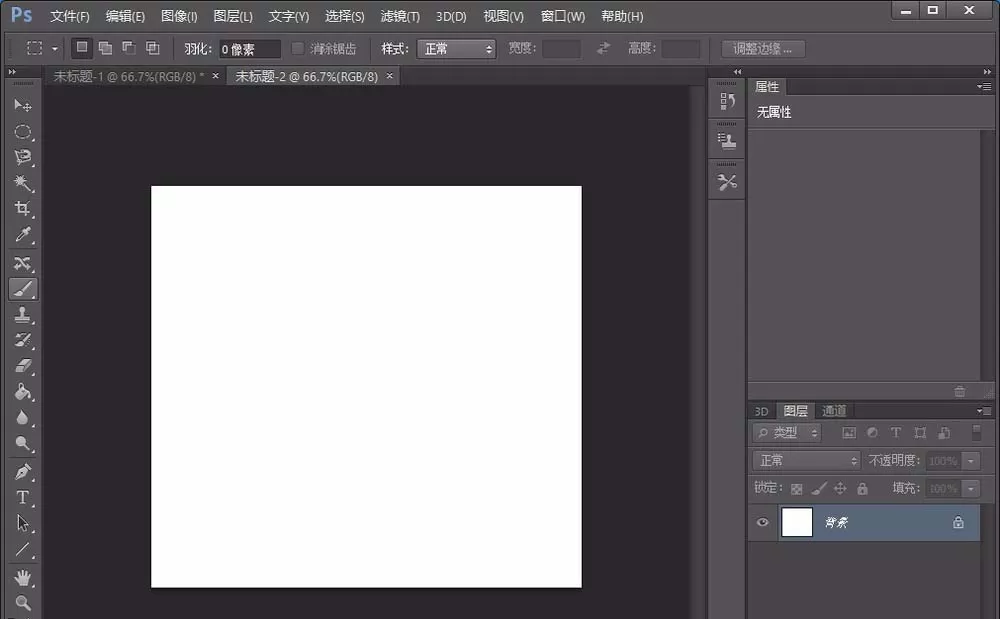
Task: Collapse the right panels double-arrow
Action: click(987, 72)
